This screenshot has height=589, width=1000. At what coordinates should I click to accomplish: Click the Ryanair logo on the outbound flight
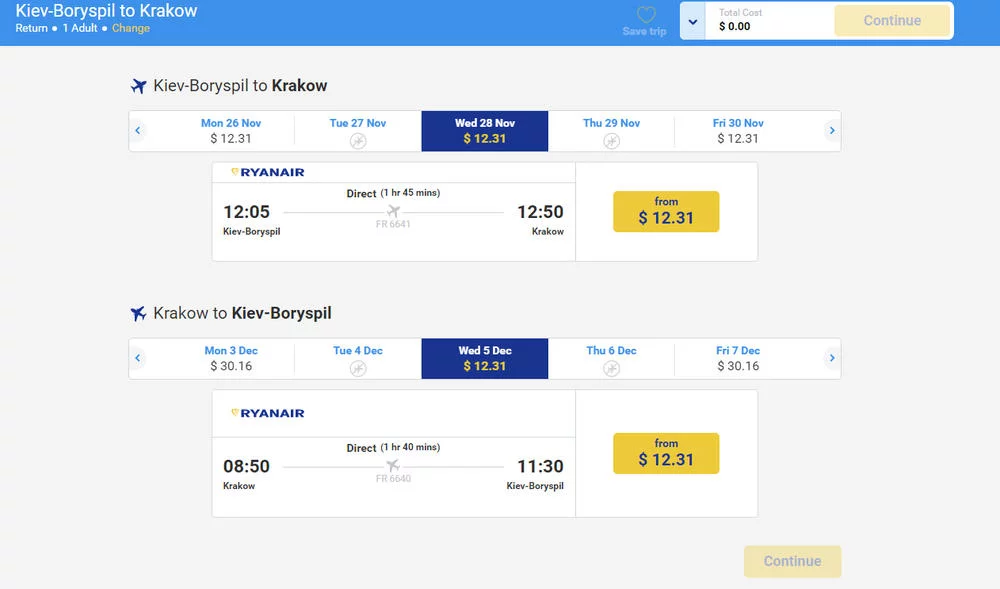[x=268, y=172]
